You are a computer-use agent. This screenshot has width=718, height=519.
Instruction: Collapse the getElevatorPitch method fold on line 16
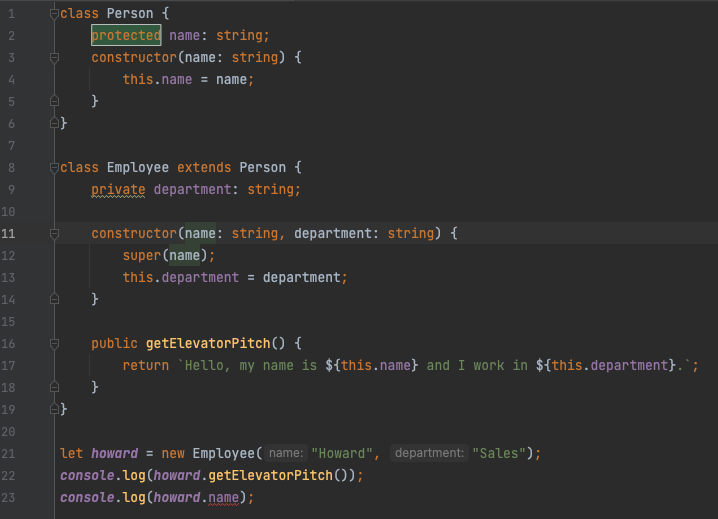click(x=54, y=343)
